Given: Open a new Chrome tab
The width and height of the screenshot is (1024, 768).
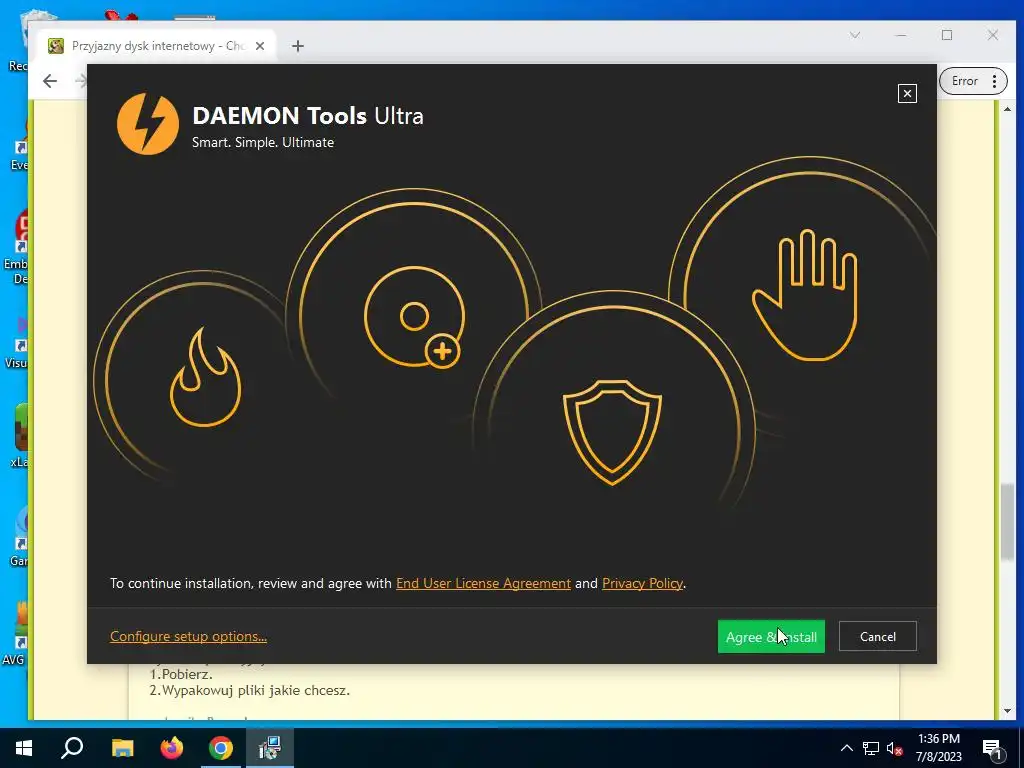Looking at the screenshot, I should click(x=298, y=46).
